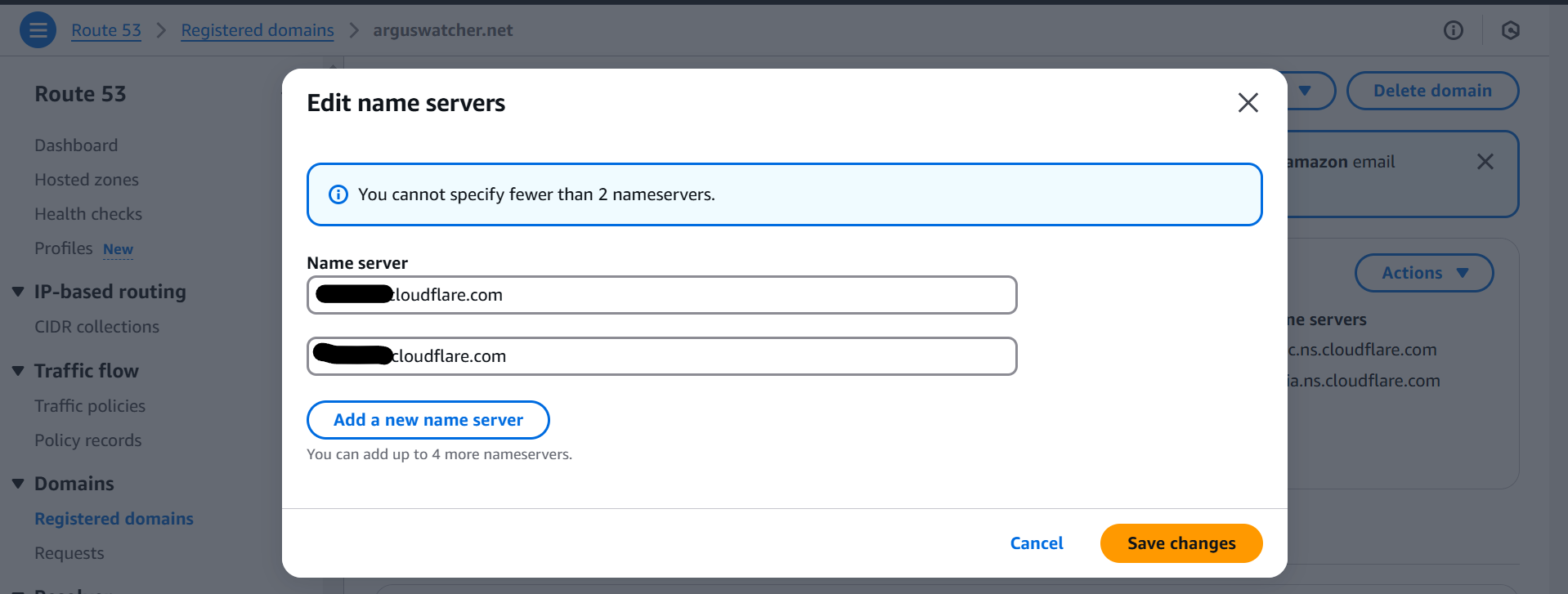Screen dimensions: 1568x594
Task: Select Registered domains in sidebar
Action: coord(114,519)
